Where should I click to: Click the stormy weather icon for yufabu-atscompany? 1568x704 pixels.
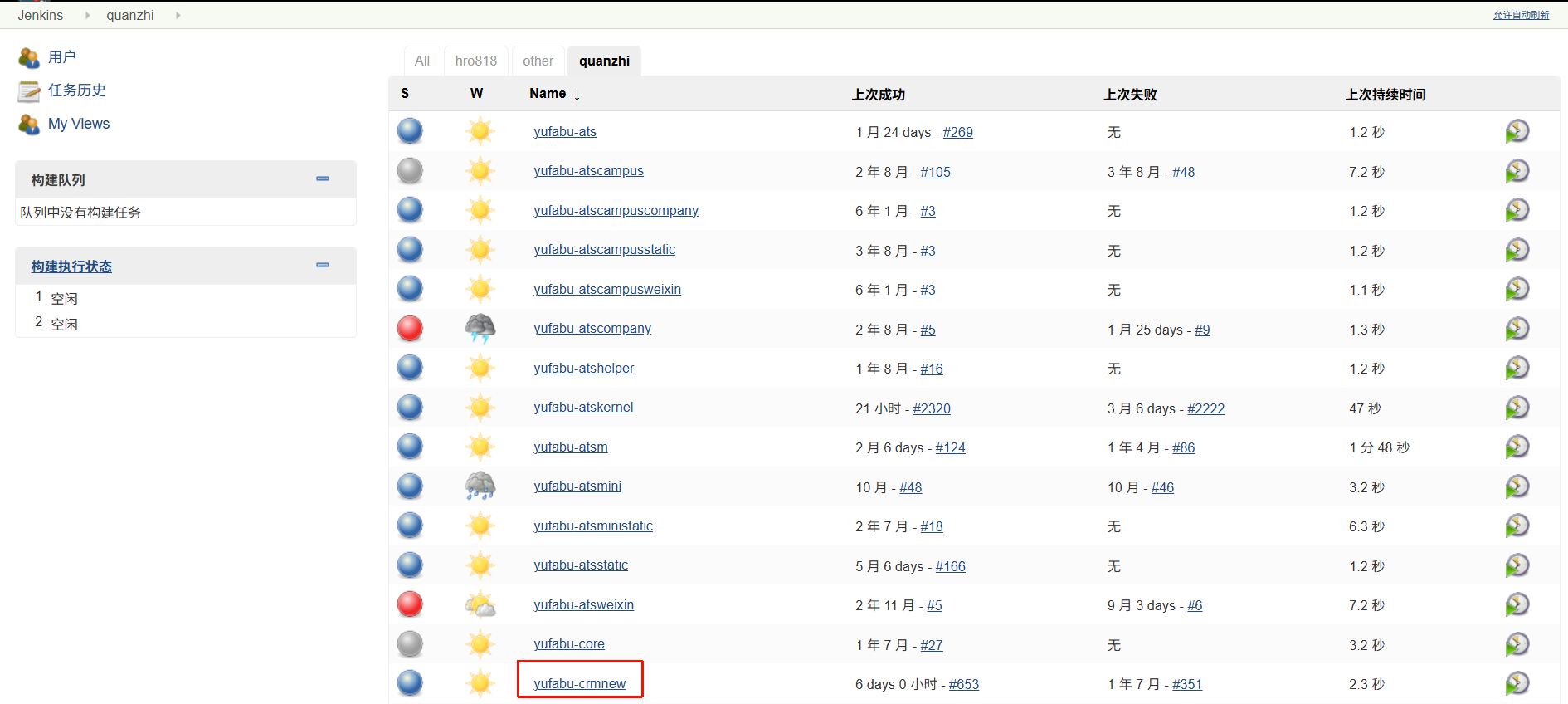coord(480,329)
